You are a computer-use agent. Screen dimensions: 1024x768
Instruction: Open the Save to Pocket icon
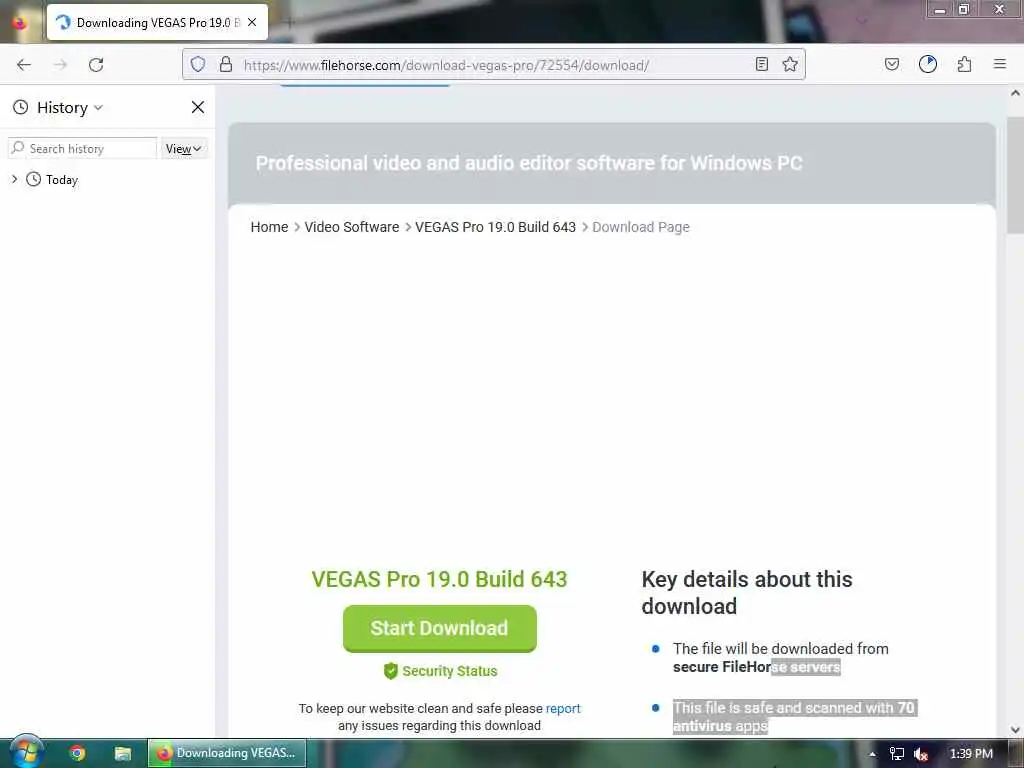coord(891,64)
